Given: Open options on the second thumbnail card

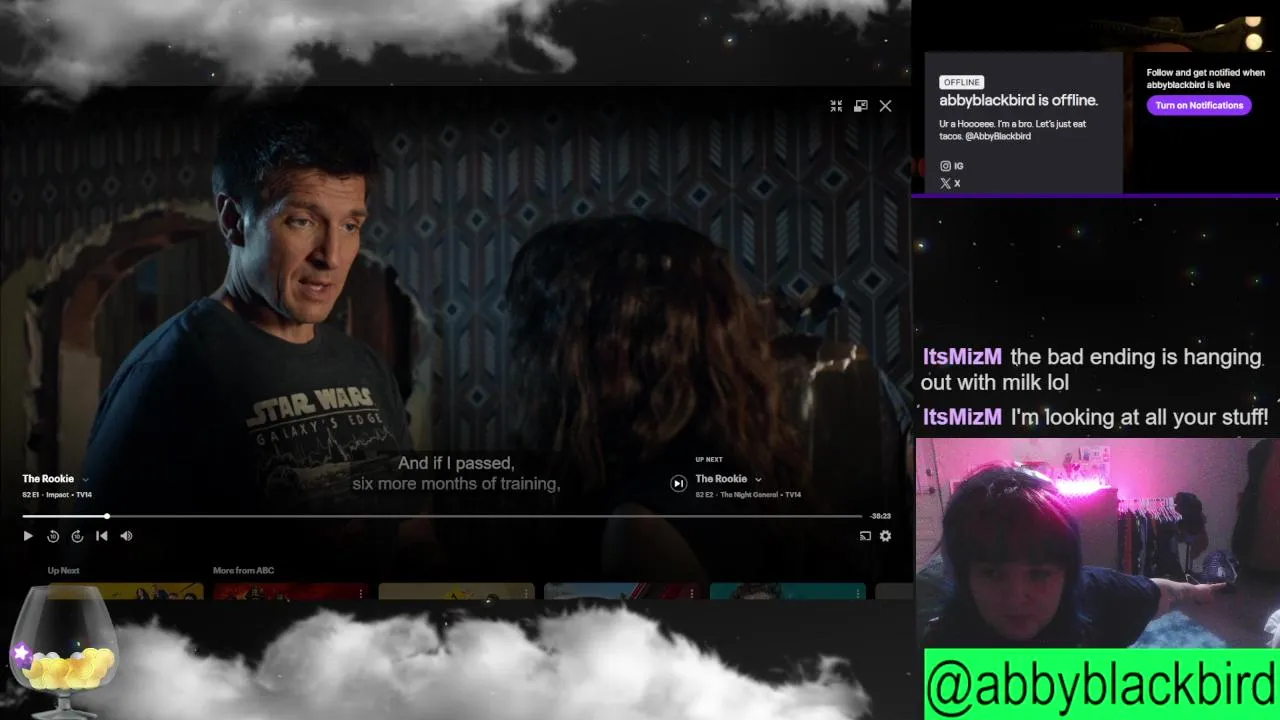Looking at the screenshot, I should (x=361, y=593).
